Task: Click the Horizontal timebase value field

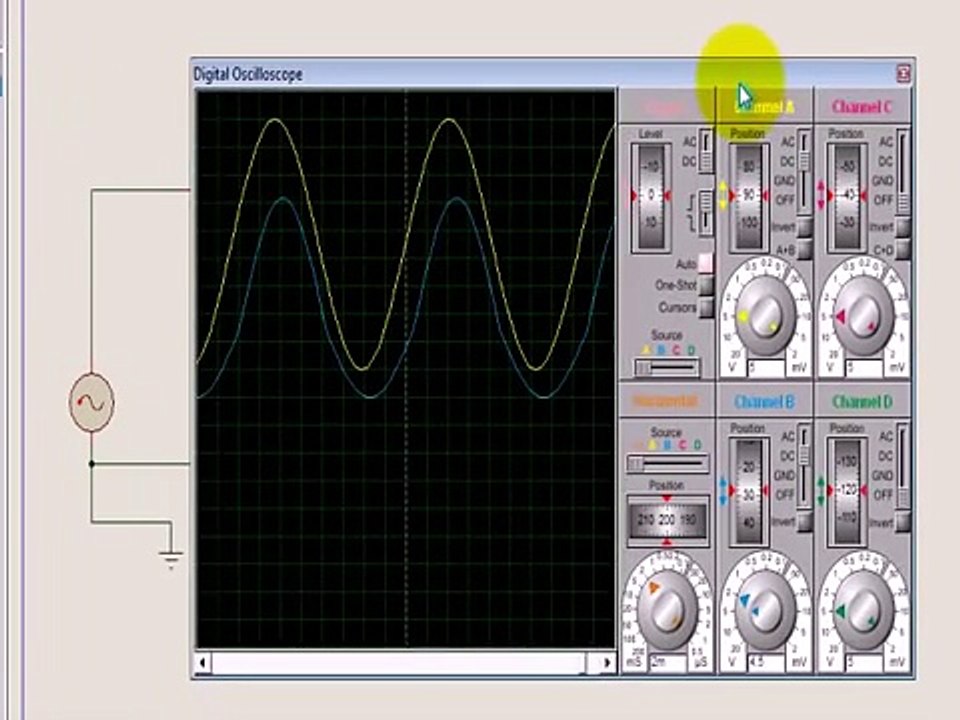Action: (669, 663)
